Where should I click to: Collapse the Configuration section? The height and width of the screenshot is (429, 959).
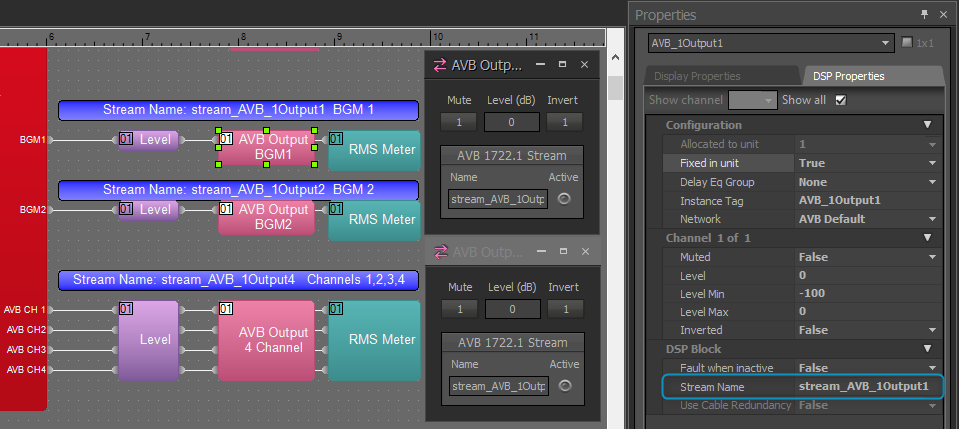pyautogui.click(x=927, y=125)
